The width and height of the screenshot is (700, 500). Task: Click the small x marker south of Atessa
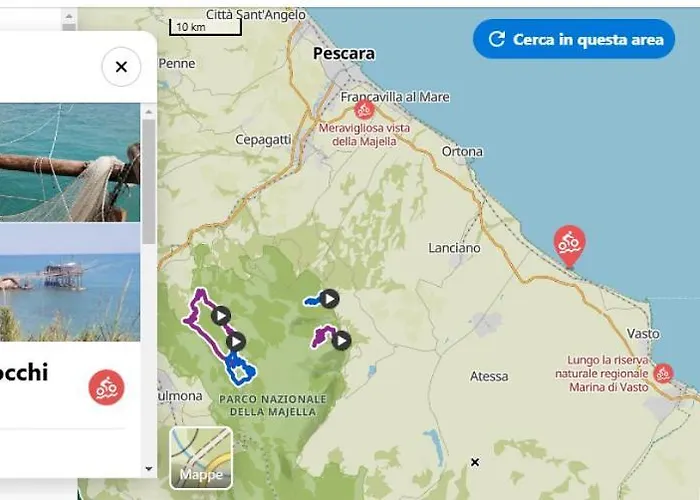pyautogui.click(x=475, y=462)
